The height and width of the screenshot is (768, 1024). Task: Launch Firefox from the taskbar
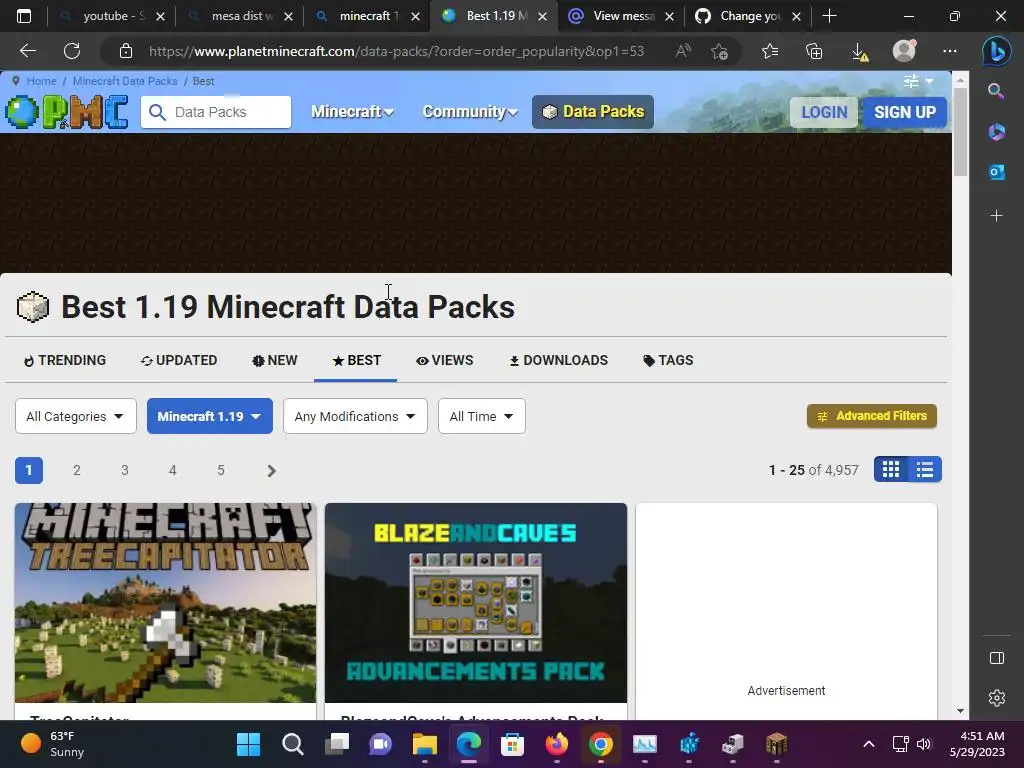tap(556, 744)
